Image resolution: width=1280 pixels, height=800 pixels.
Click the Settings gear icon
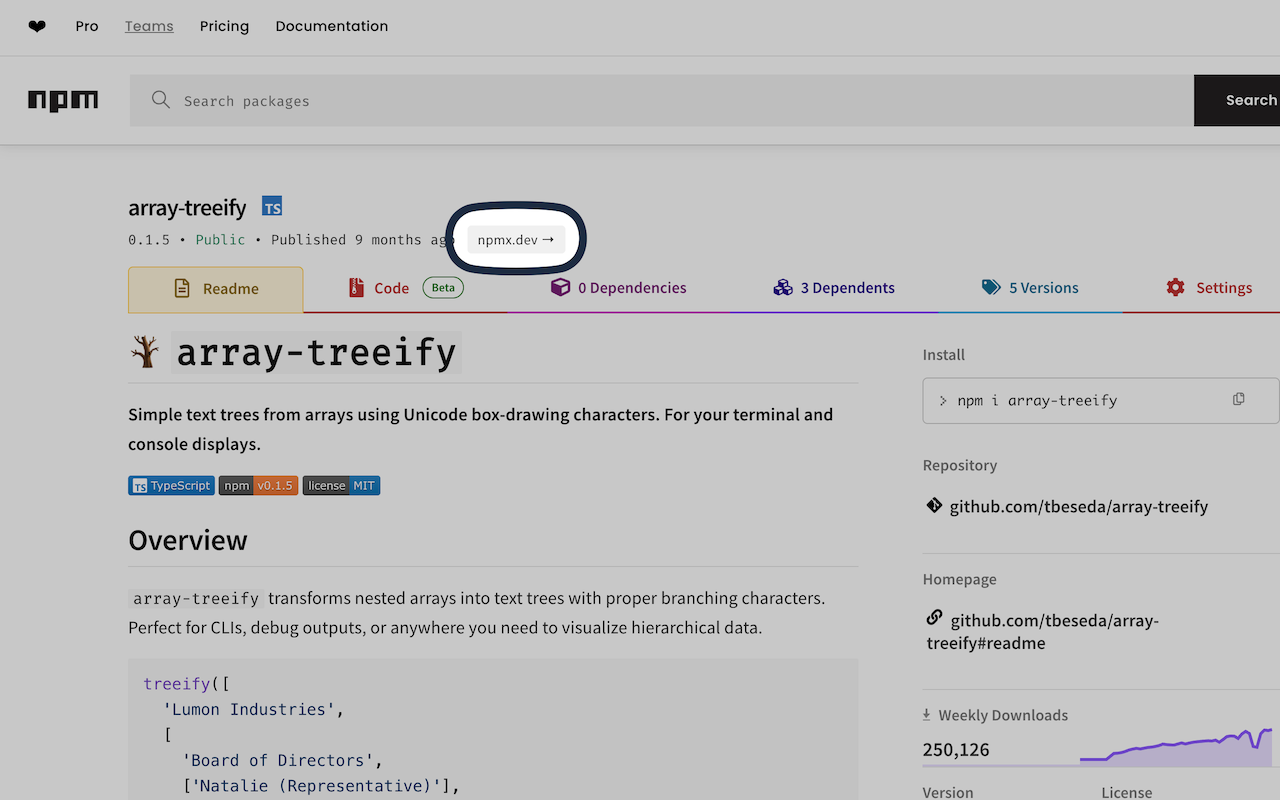[1175, 287]
